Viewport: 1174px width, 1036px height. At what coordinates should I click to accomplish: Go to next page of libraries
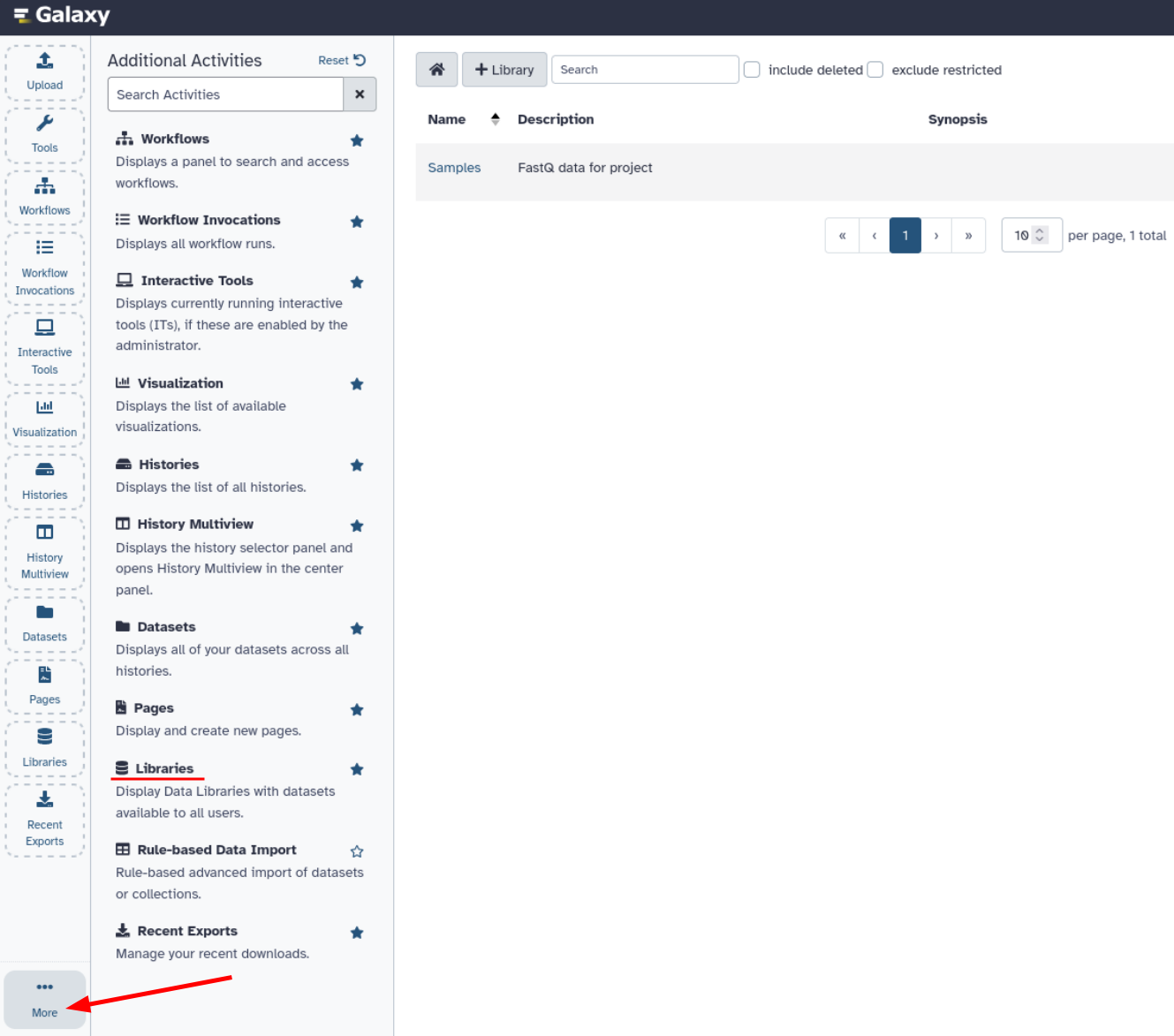936,236
